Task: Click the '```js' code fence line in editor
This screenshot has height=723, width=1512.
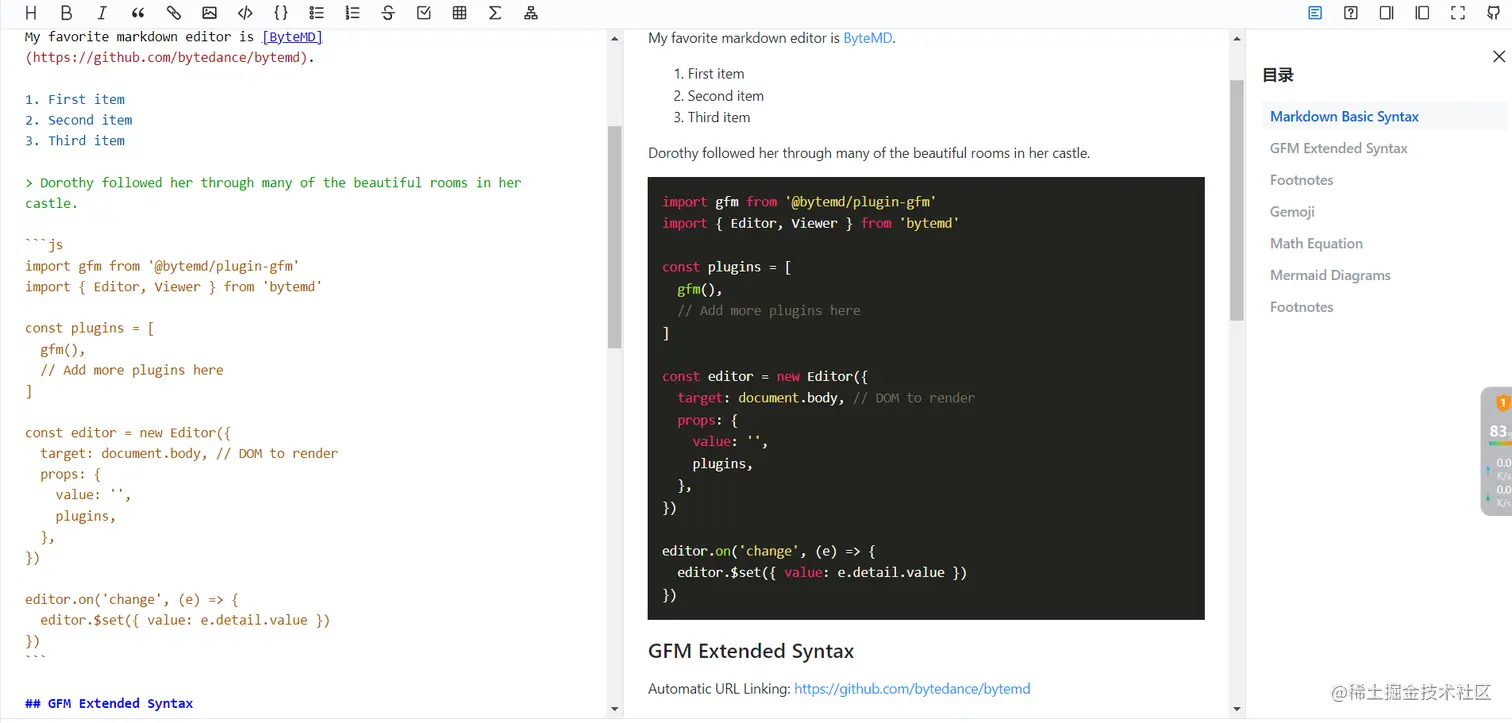Action: point(44,245)
